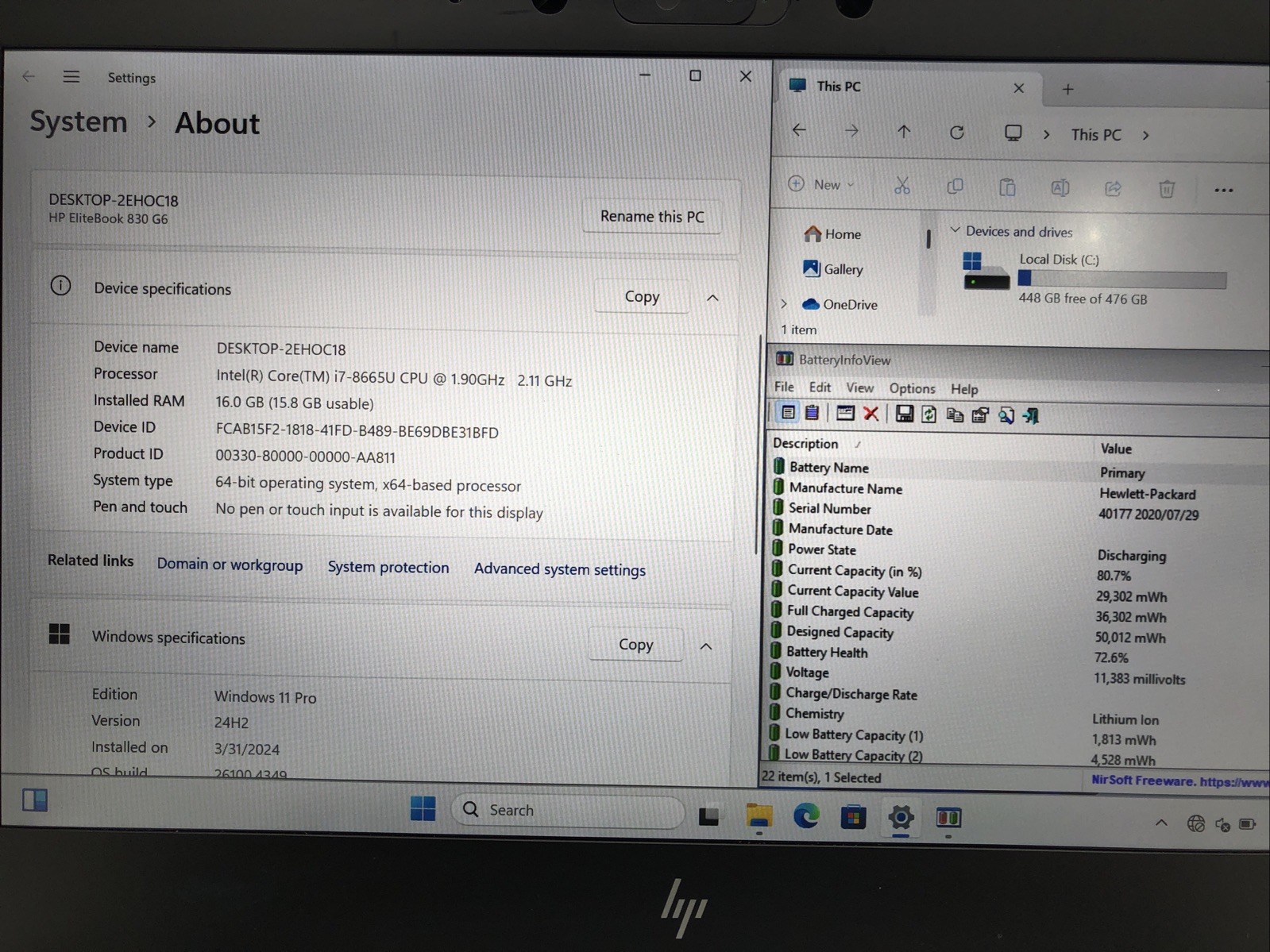Click the Share icon in File Explorer toolbar
This screenshot has height=952, width=1270.
tap(1113, 188)
